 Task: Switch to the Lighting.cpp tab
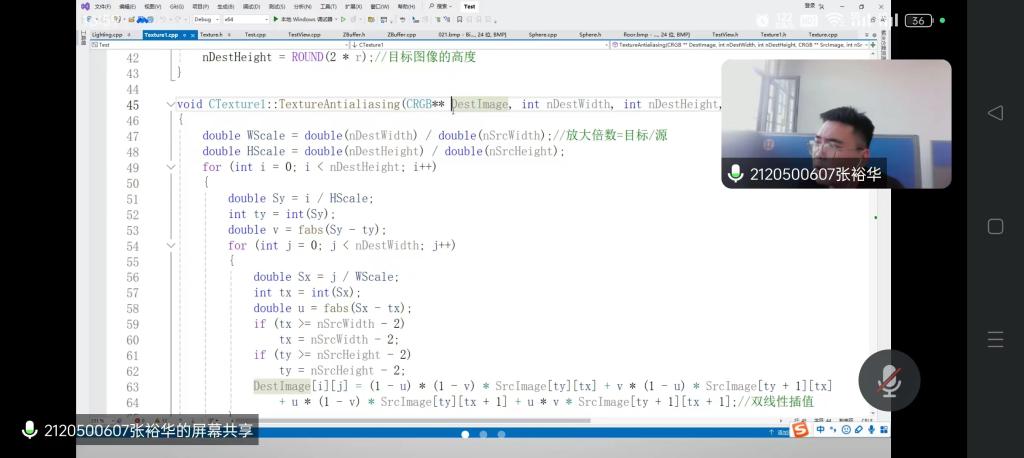coord(107,35)
